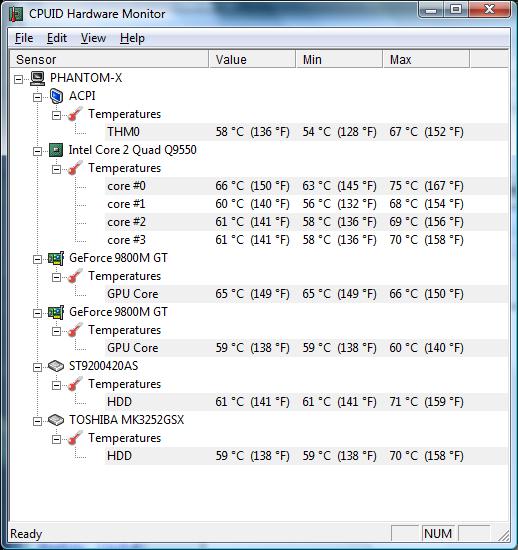Open the File menu
The width and height of the screenshot is (518, 550).
coord(24,38)
